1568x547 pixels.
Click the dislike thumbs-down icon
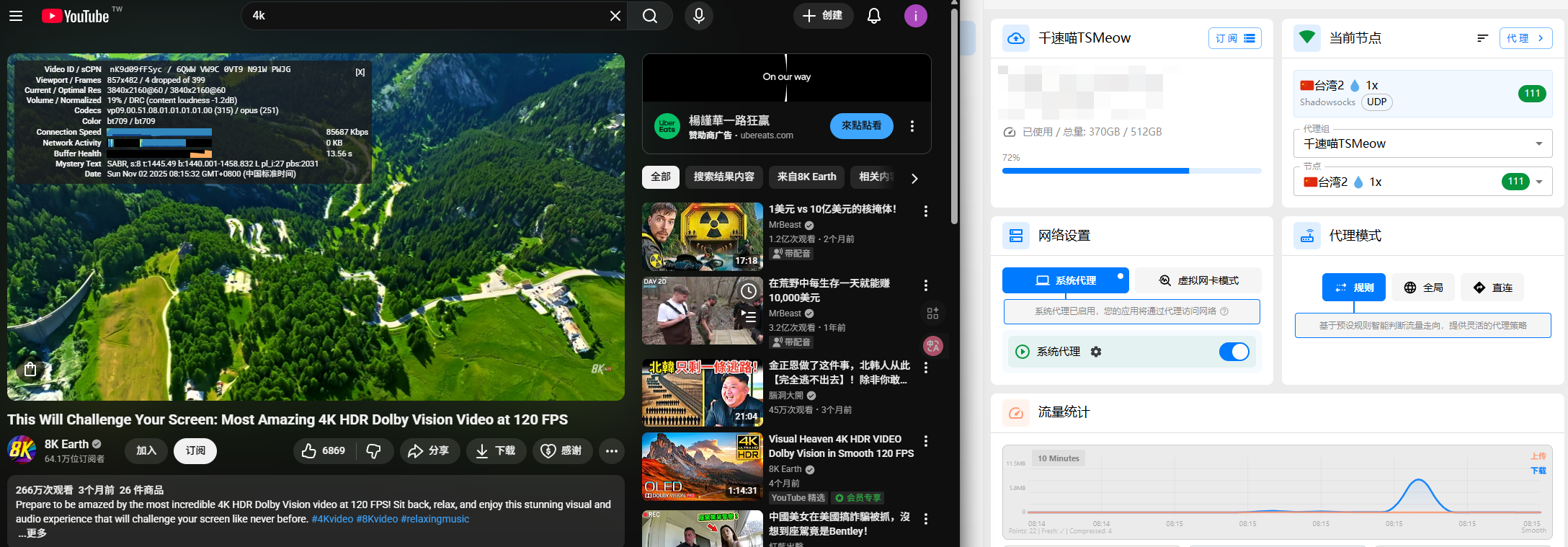[374, 451]
